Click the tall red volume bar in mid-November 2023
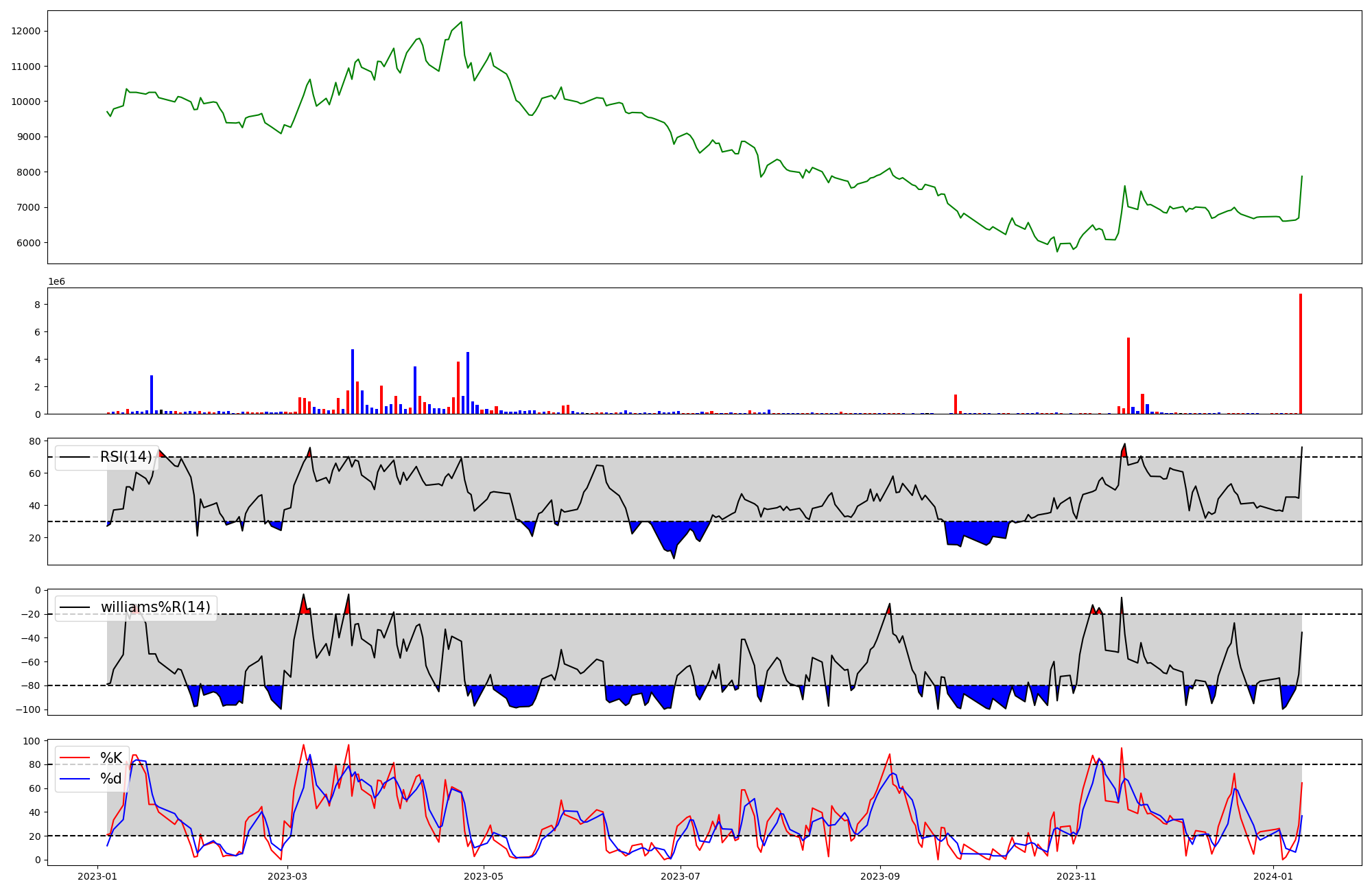 coord(1128,377)
